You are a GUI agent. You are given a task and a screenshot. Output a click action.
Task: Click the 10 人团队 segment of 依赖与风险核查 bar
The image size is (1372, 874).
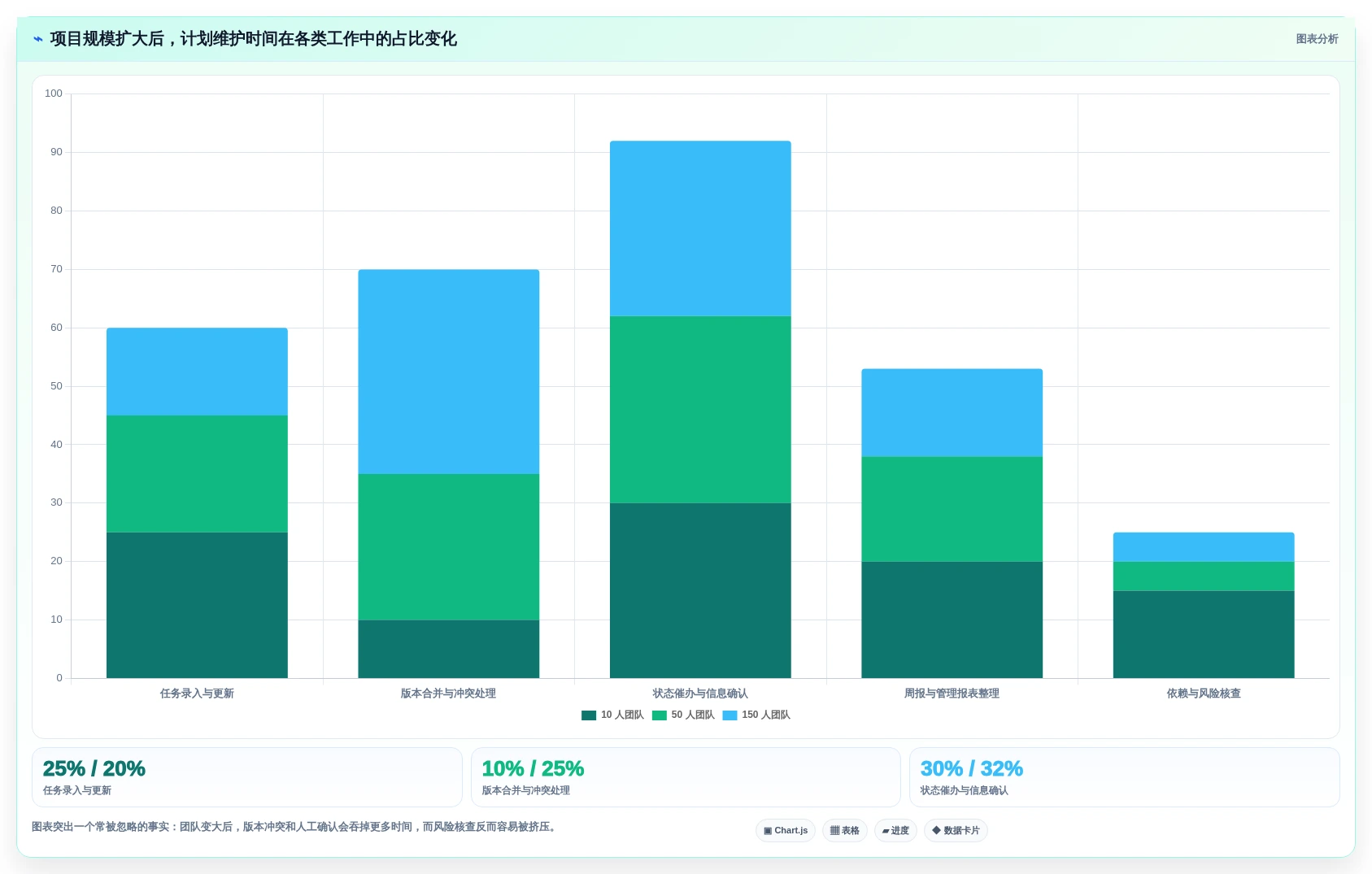1204,635
